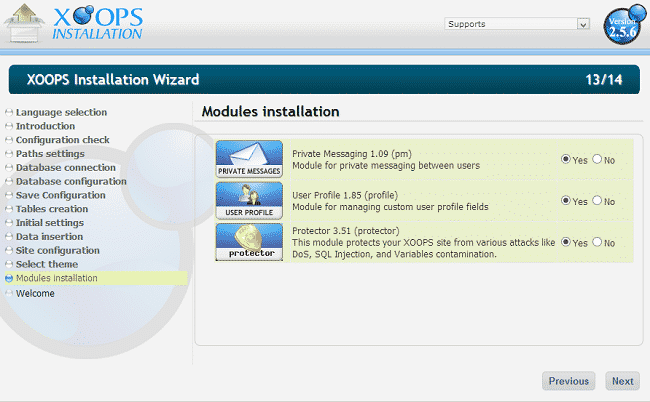The width and height of the screenshot is (650, 402).
Task: Select Yes for Protector module
Action: pyautogui.click(x=566, y=242)
